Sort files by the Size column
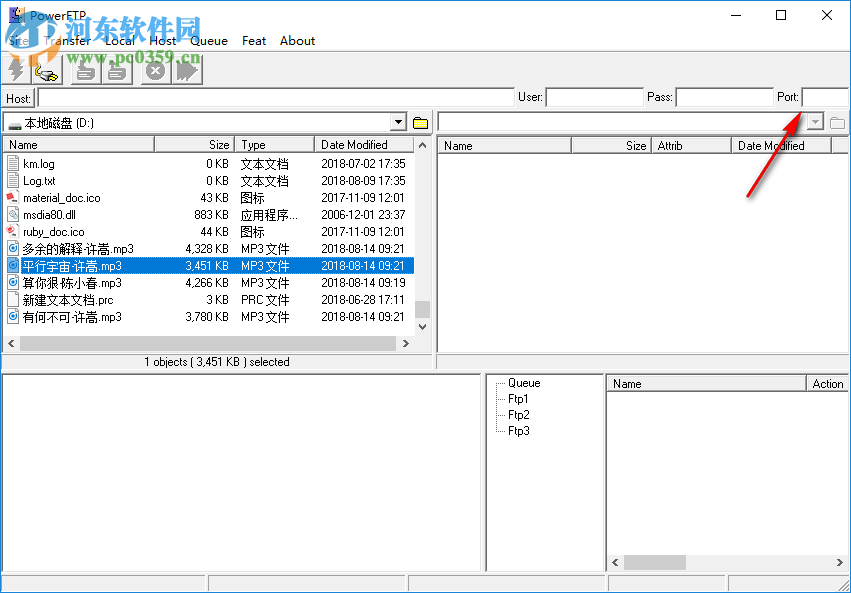Viewport: 851px width, 593px height. pyautogui.click(x=217, y=144)
